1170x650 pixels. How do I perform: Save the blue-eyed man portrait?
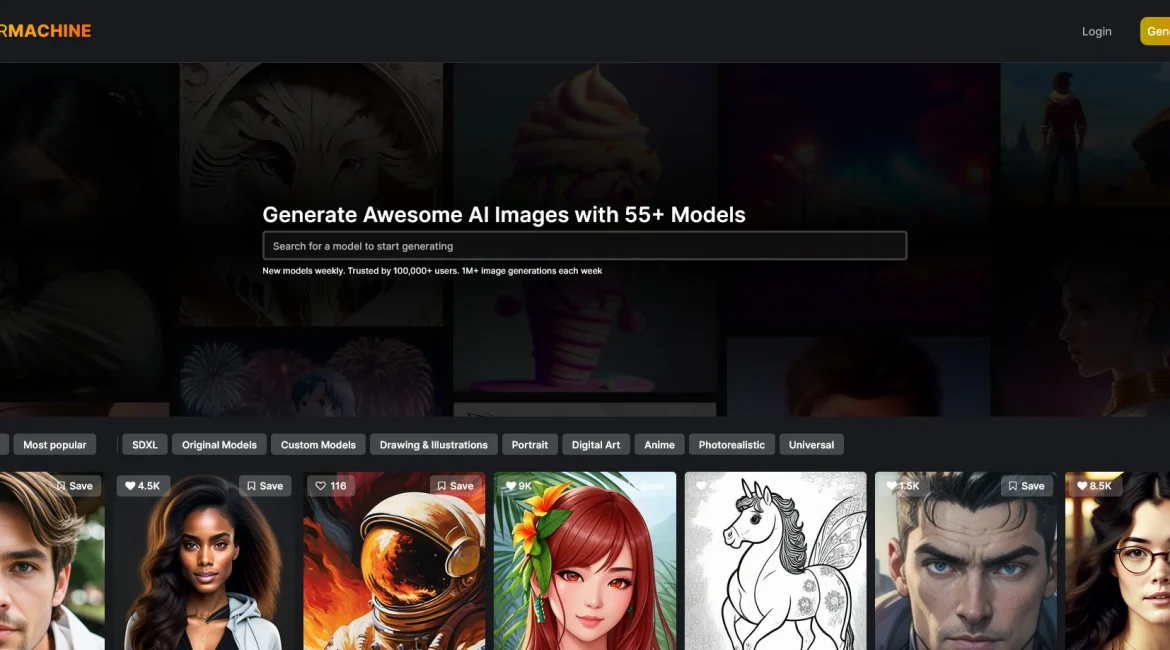coord(1027,486)
